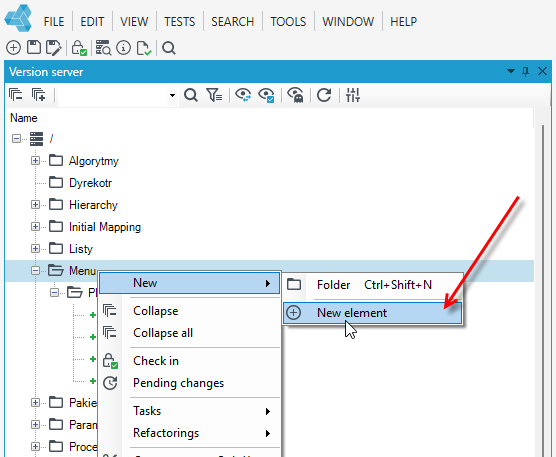This screenshot has height=457, width=556.
Task: Choose Check in from context menu
Action: point(189,361)
